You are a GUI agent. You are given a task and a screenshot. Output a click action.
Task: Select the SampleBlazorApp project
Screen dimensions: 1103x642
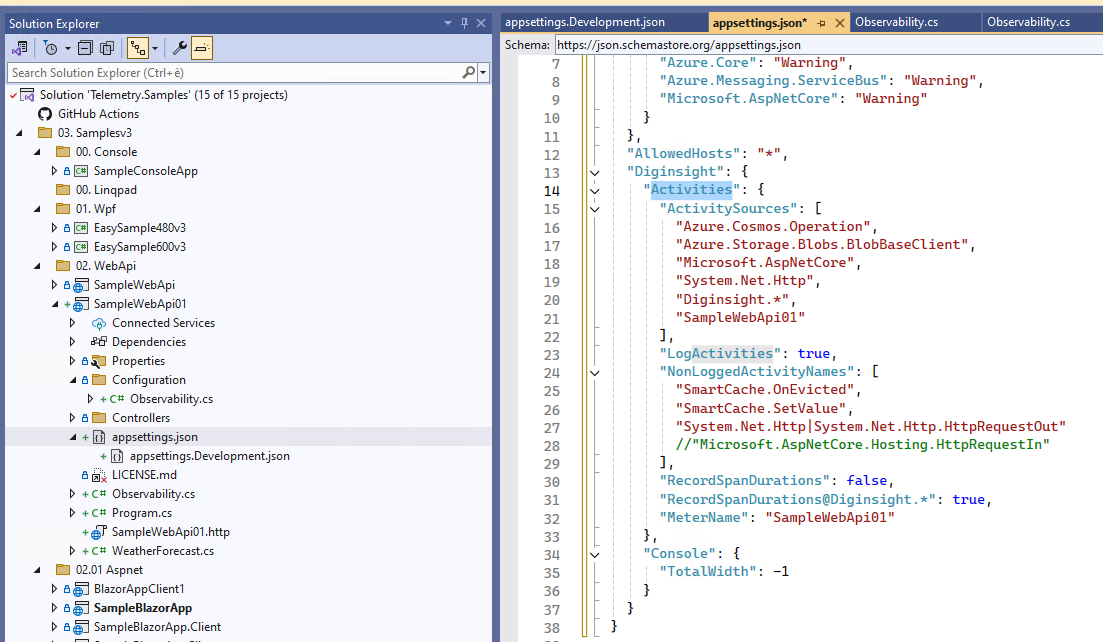(x=142, y=608)
